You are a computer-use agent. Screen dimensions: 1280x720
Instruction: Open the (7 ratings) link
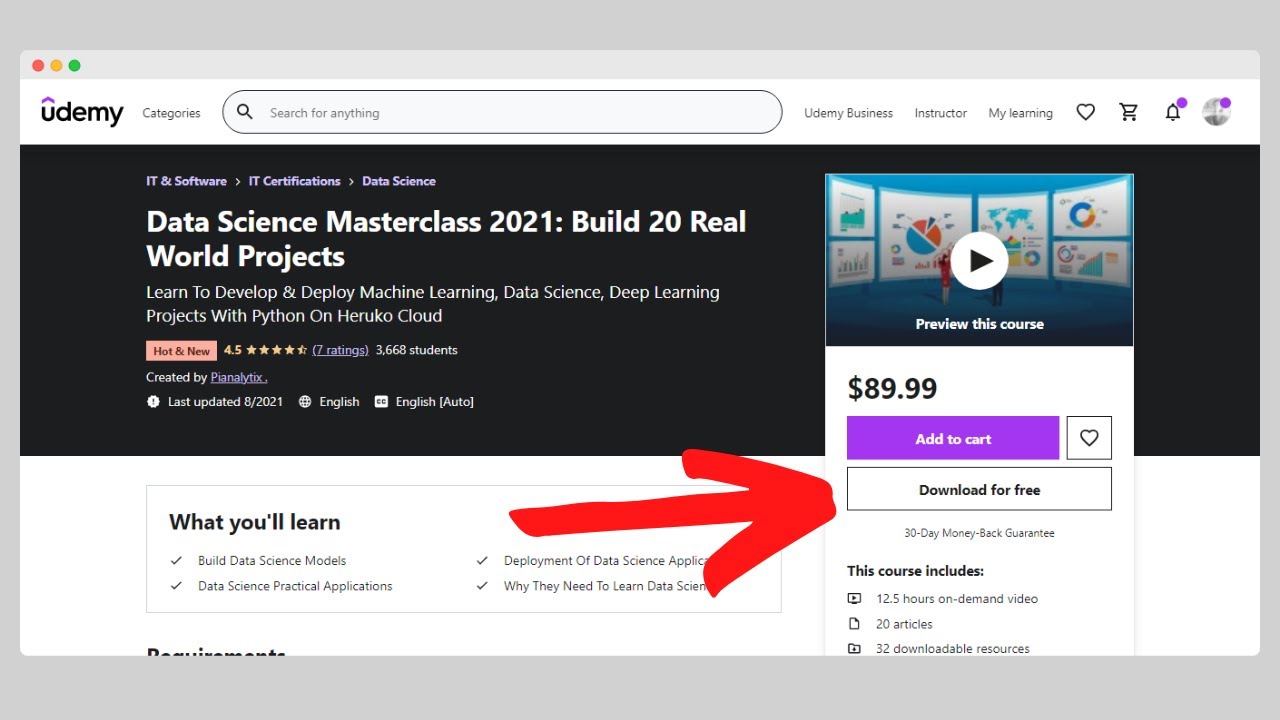click(340, 350)
